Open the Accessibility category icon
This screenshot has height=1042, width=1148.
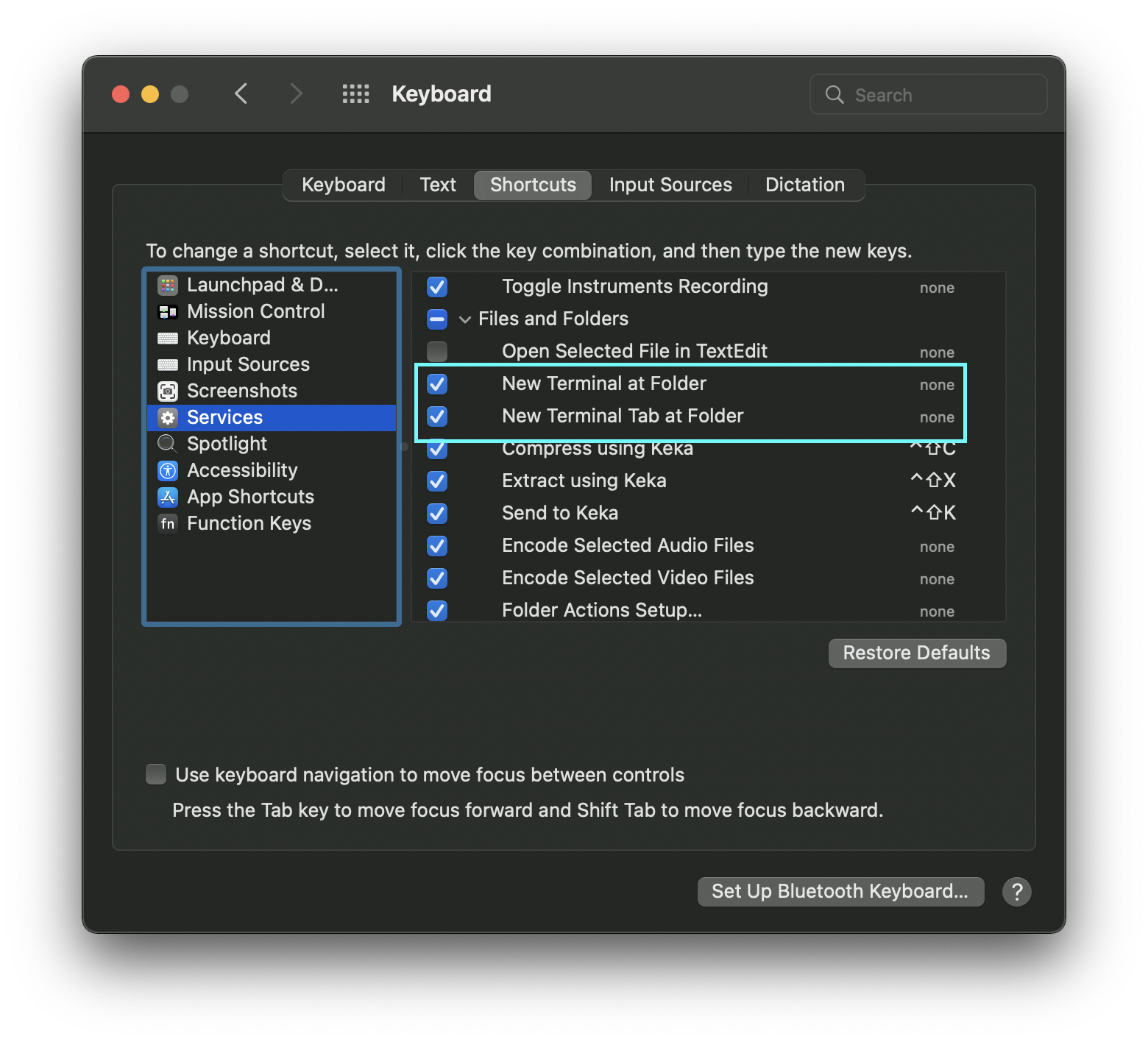coord(168,470)
